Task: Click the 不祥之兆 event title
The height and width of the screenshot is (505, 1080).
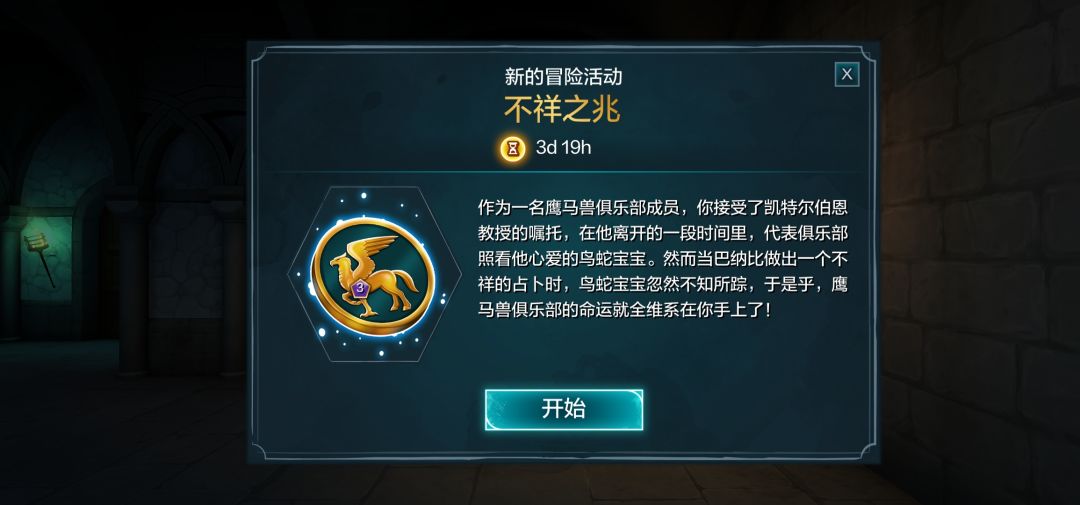Action: [x=563, y=109]
